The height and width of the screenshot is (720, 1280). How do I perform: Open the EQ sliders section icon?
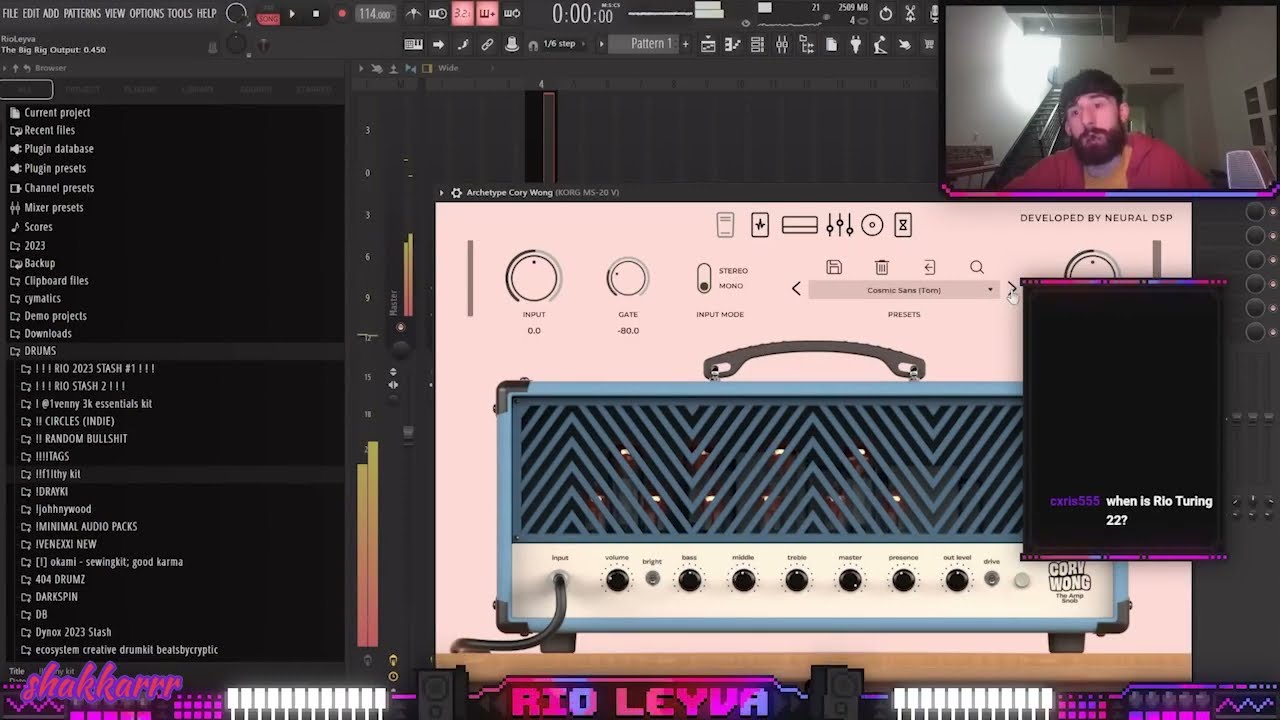(x=840, y=225)
